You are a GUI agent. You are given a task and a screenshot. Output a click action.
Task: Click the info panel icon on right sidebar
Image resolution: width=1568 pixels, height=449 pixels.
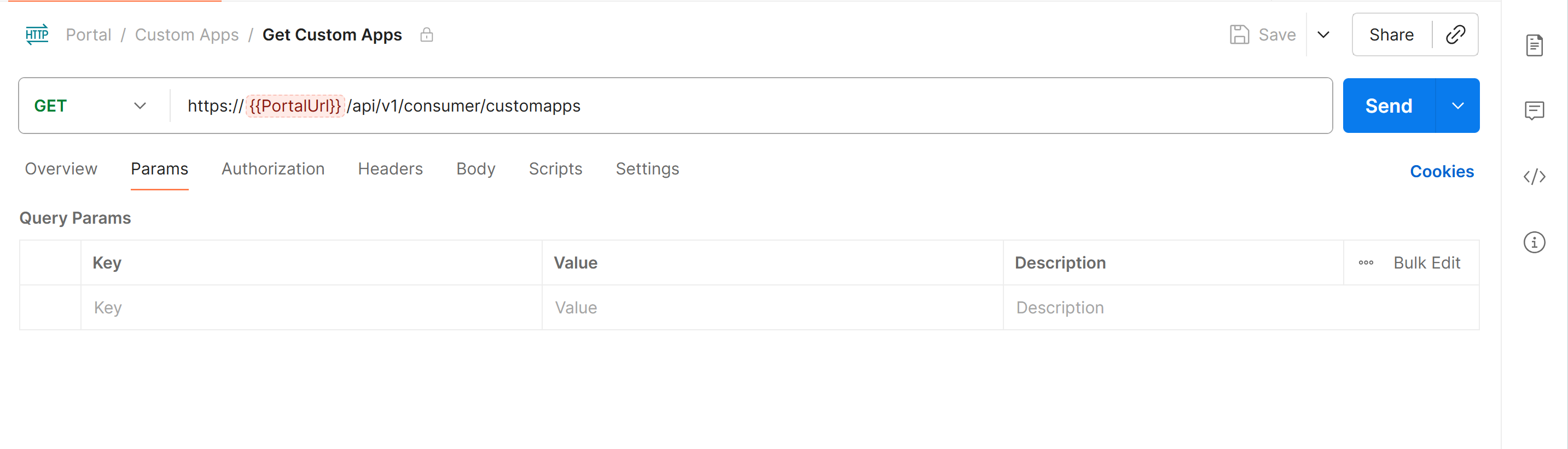point(1535,242)
